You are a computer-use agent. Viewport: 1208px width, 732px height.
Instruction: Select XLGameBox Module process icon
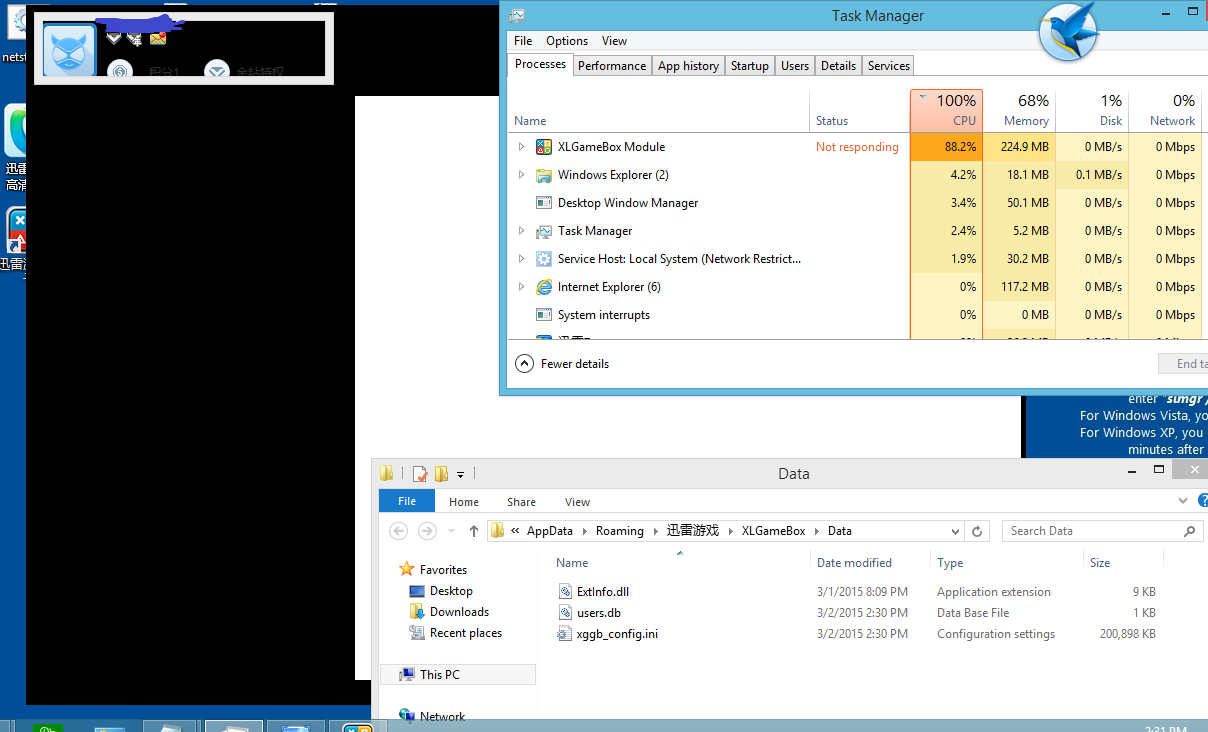click(x=544, y=147)
